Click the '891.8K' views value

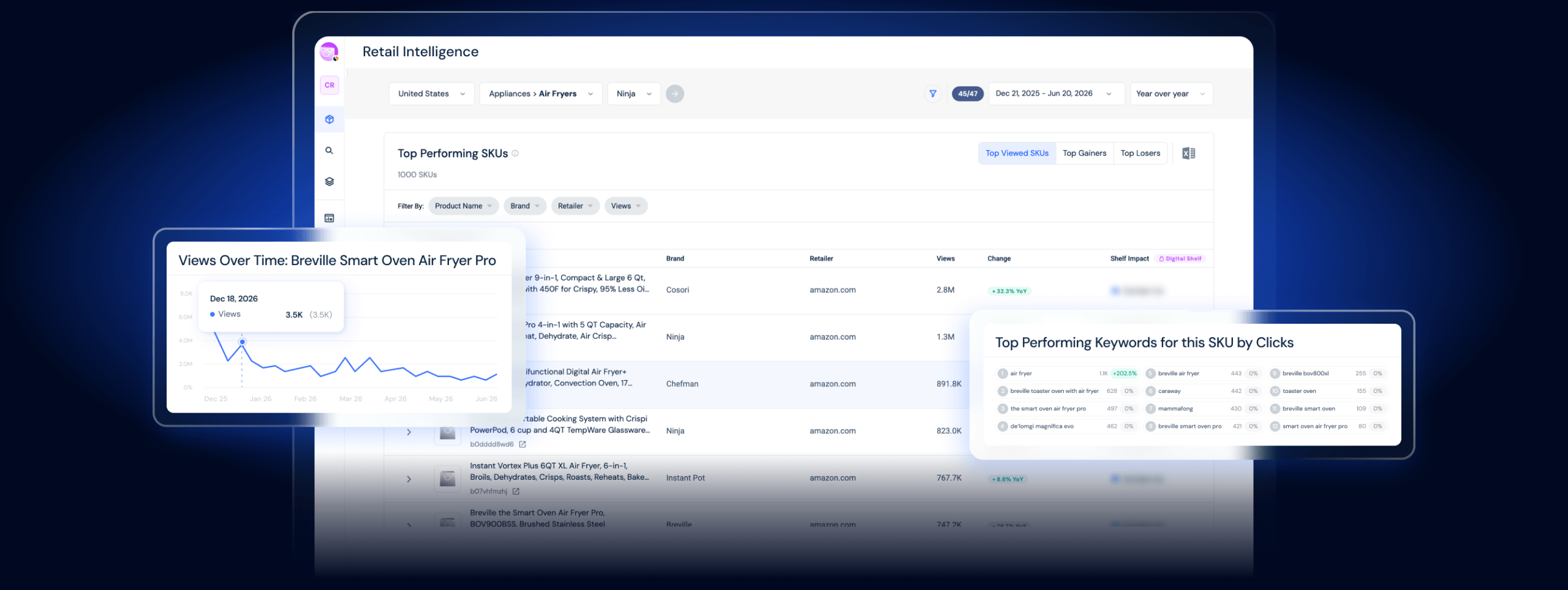(x=949, y=384)
